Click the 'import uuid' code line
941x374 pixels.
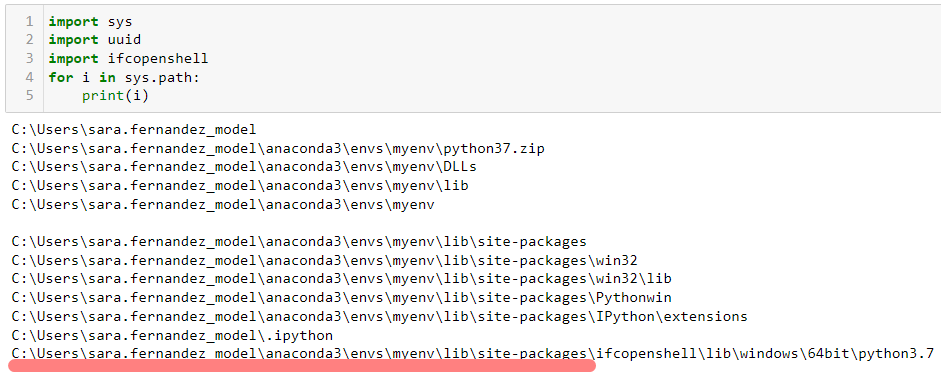tap(94, 40)
